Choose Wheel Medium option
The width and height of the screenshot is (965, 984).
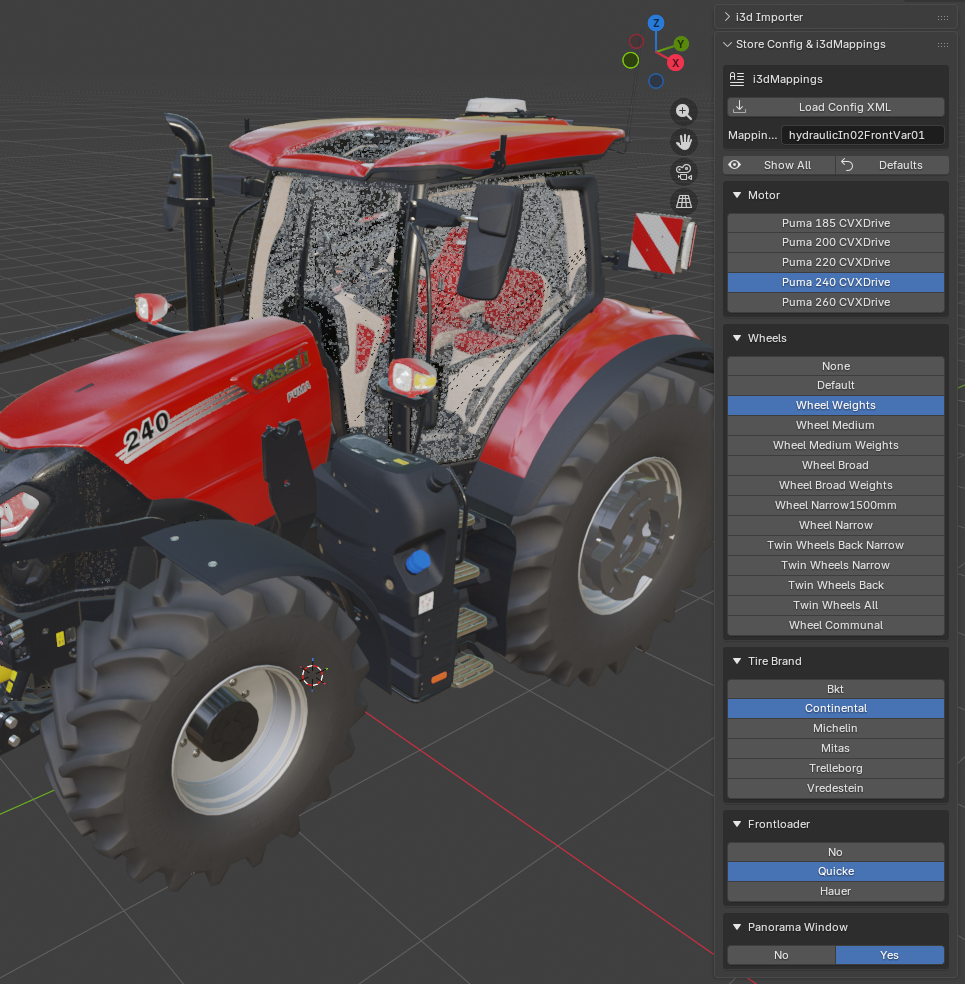pos(836,425)
